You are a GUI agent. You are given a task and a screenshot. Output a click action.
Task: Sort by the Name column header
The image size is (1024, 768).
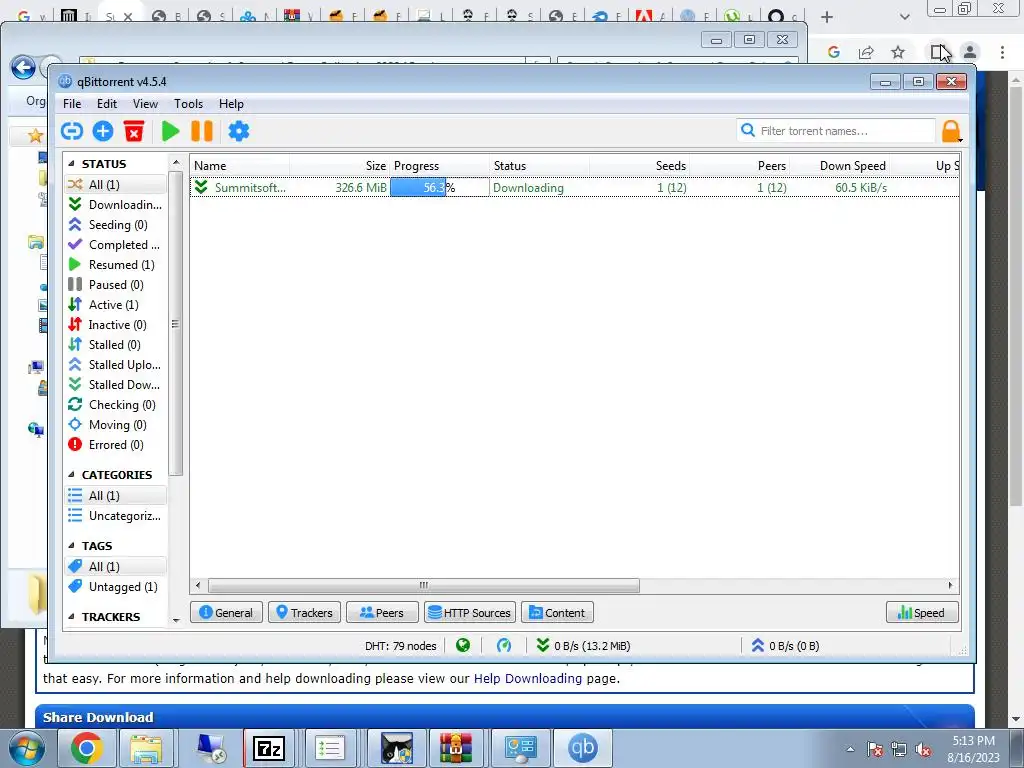pos(239,166)
